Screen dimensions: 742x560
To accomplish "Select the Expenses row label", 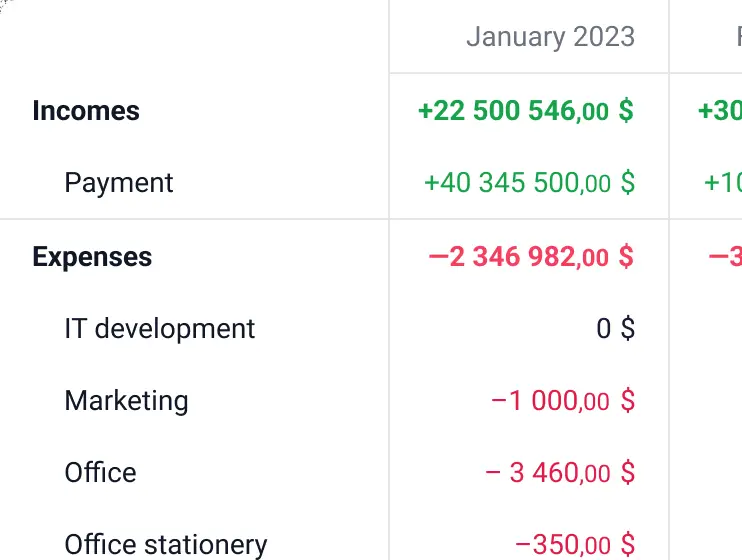I will point(92,257).
